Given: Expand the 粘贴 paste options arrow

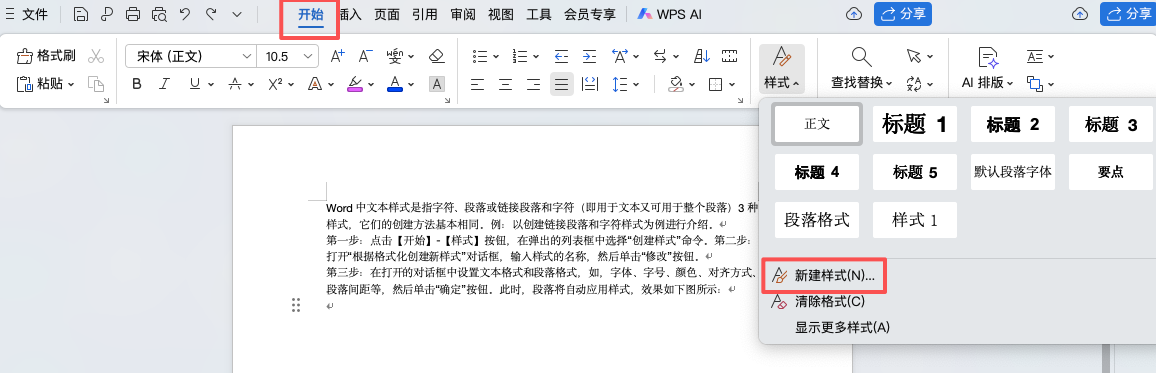Looking at the screenshot, I should 72,85.
